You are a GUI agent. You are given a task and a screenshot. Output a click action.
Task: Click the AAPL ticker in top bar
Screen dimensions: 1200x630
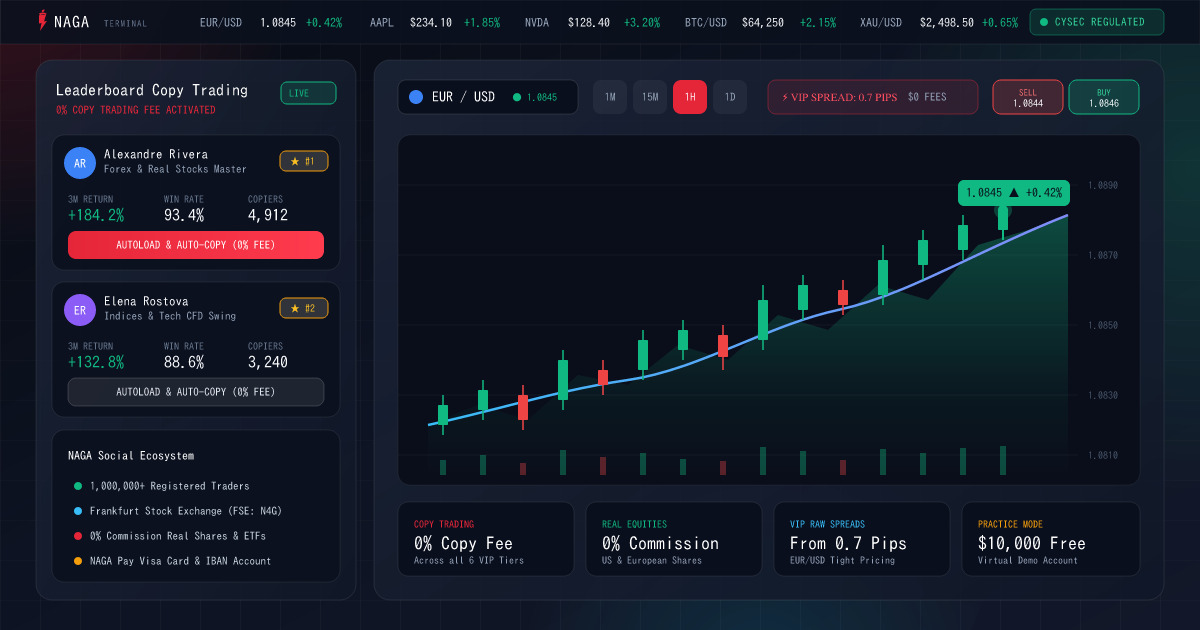435,22
